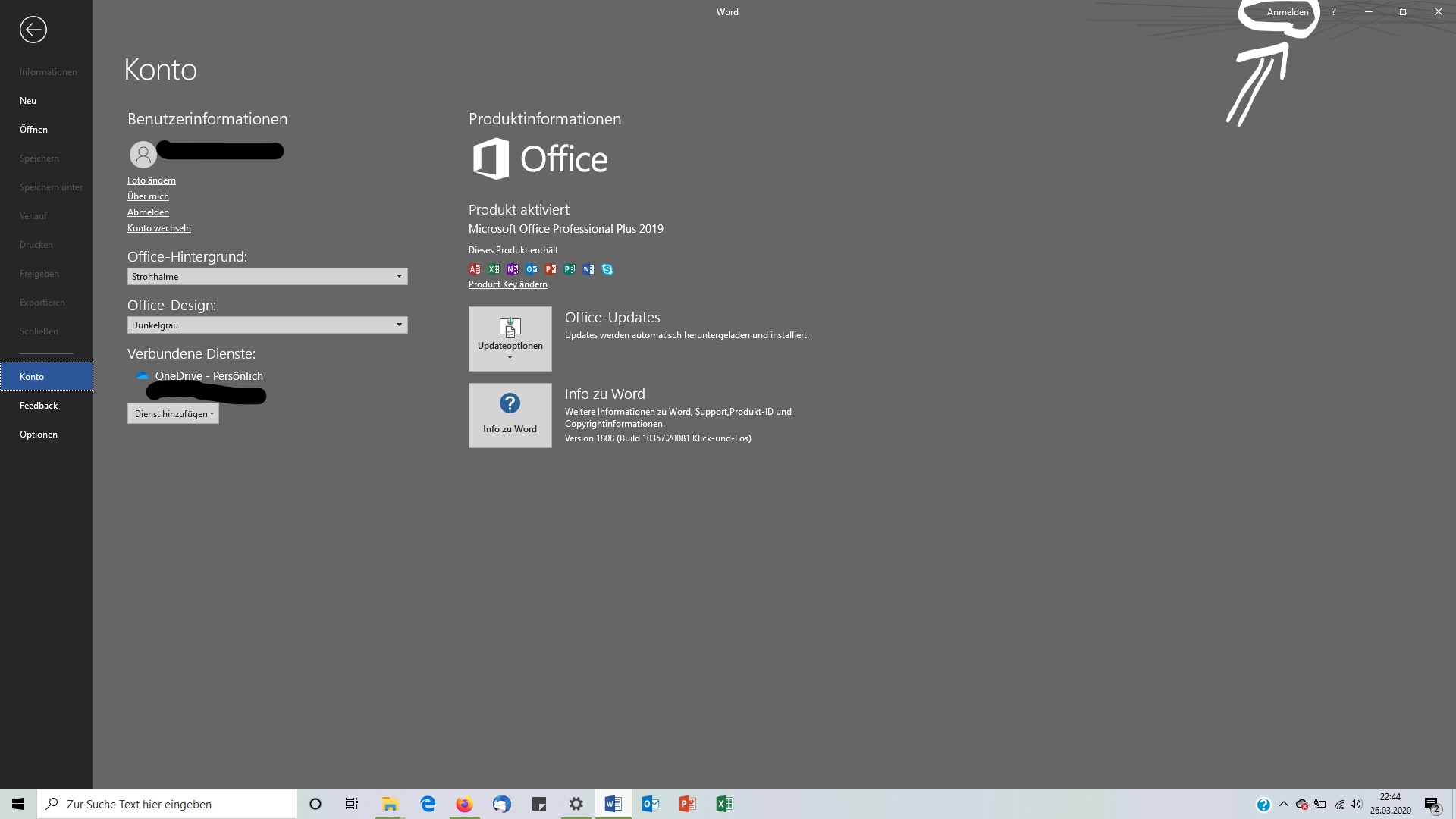Go back with the circular arrow button
The width and height of the screenshot is (1456, 819).
[33, 30]
